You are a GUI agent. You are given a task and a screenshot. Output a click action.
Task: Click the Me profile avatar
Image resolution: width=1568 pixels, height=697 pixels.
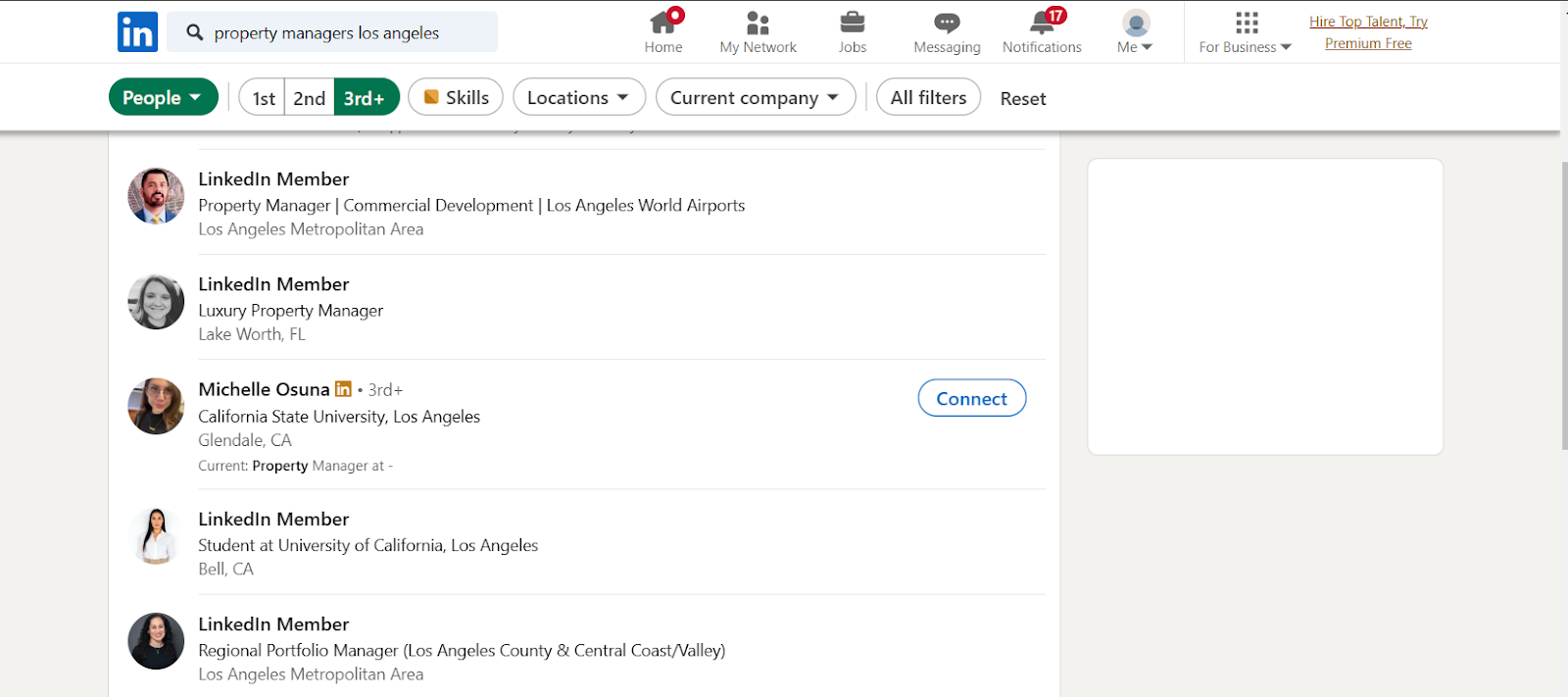pos(1136,23)
